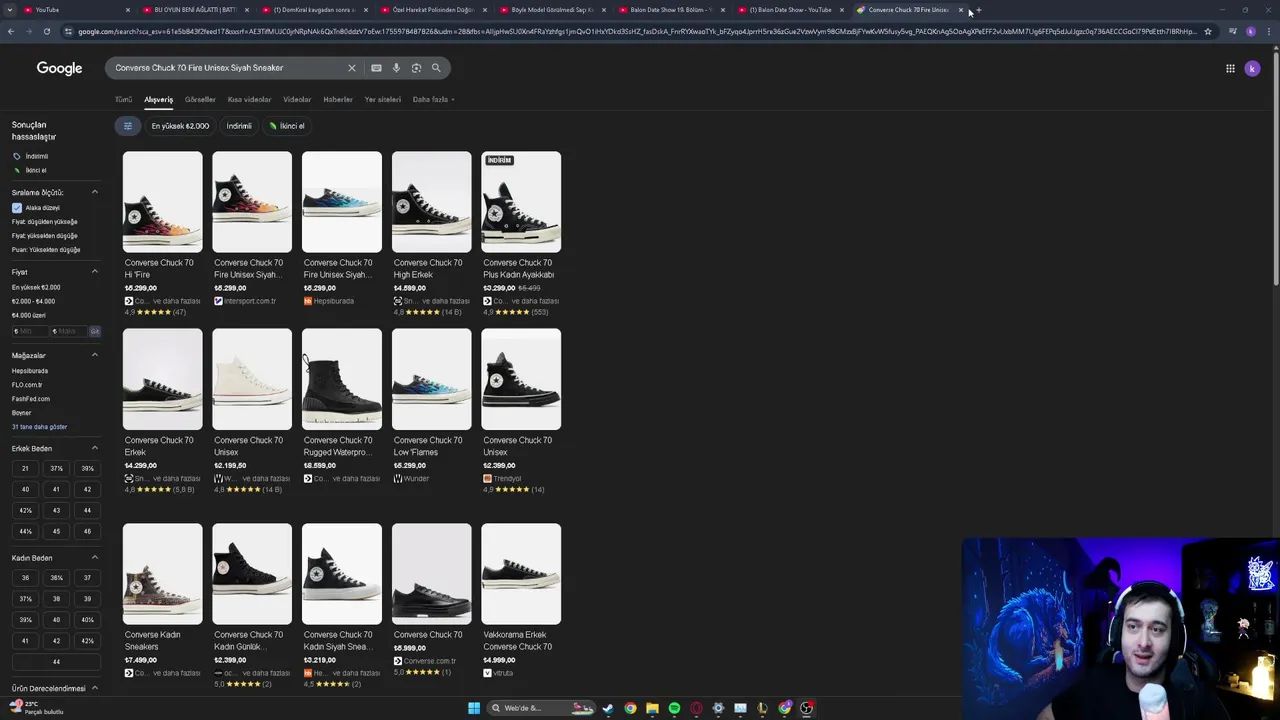Switch to the Kısa videolar tab
Viewport: 1280px width, 720px height.
pos(249,100)
